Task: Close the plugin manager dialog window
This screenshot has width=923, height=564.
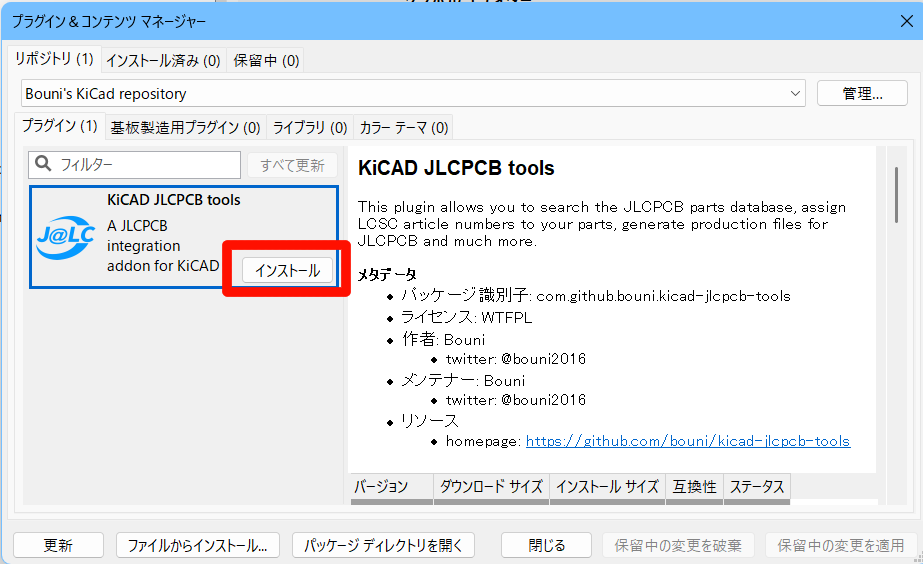Action: [907, 22]
